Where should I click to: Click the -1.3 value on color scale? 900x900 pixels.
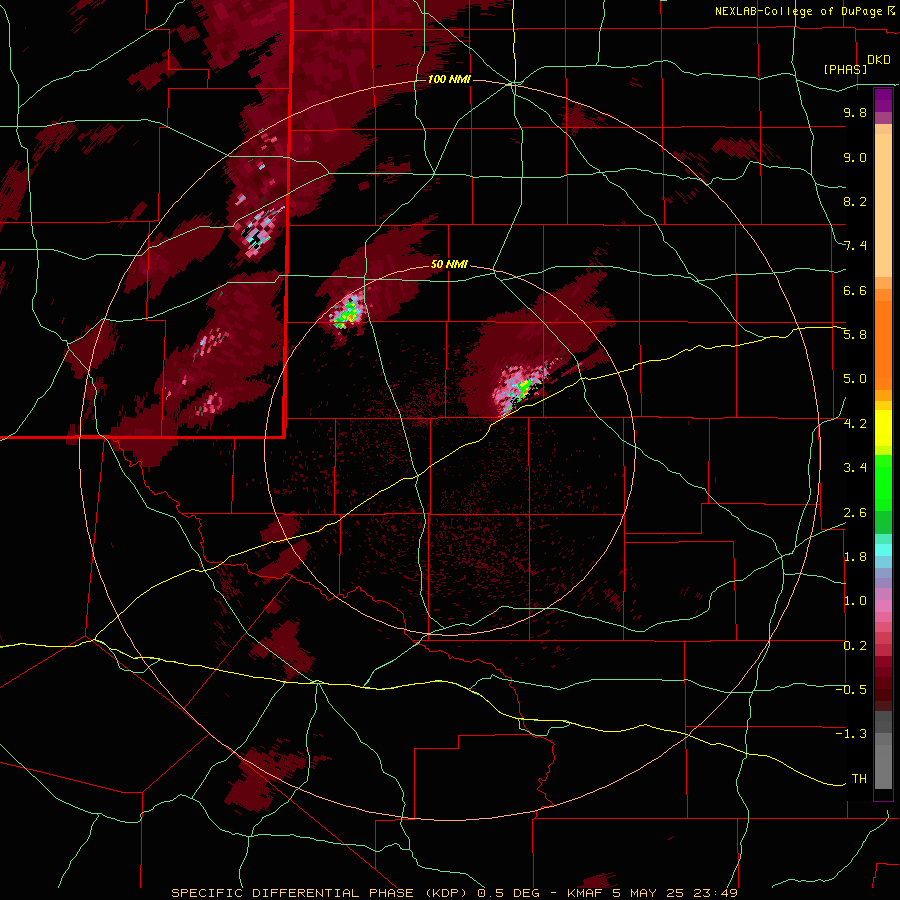click(851, 734)
